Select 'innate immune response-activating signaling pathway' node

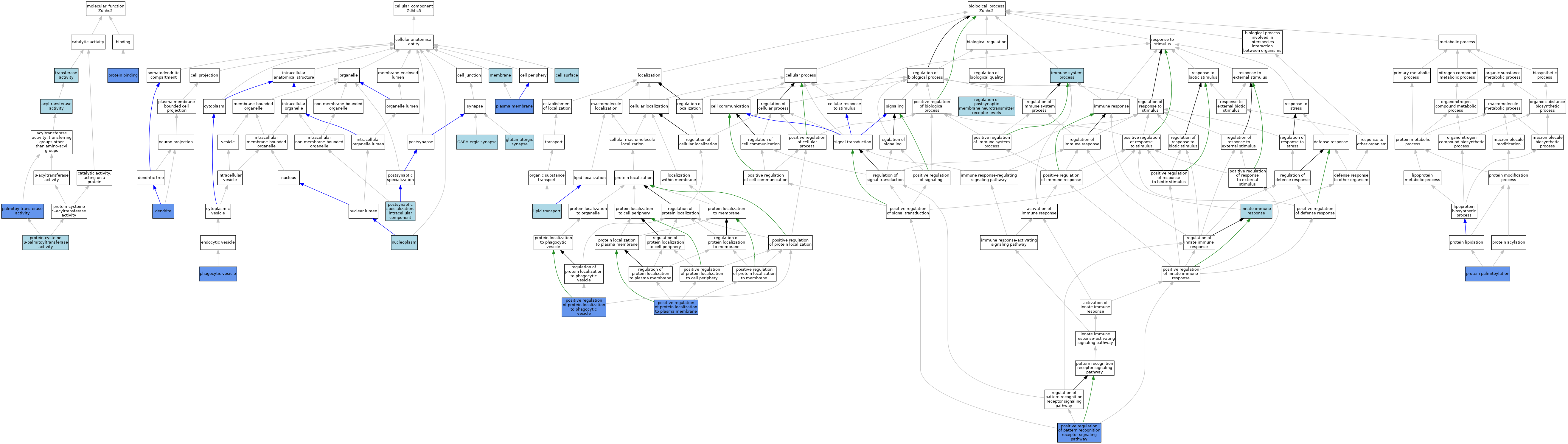1095,339
